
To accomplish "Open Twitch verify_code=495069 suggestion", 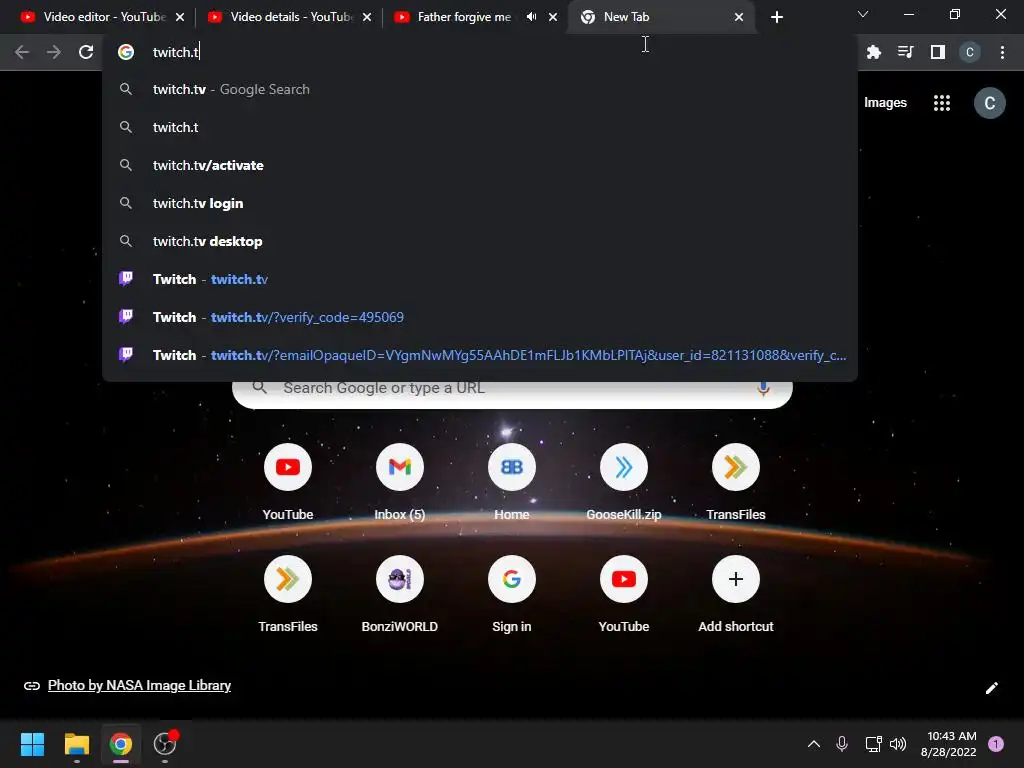I will click(480, 317).
